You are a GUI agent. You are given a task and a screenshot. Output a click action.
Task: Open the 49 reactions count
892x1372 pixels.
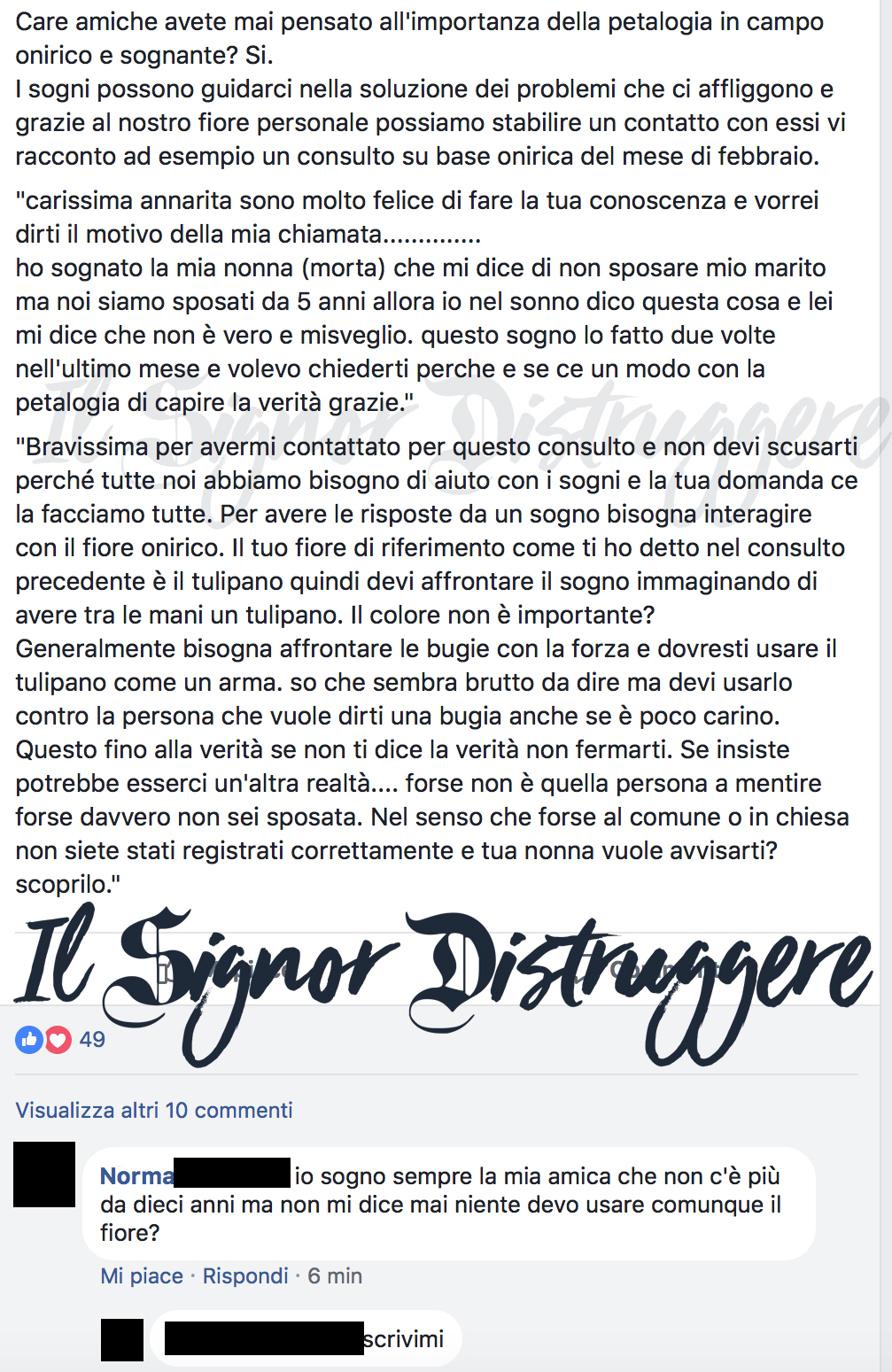click(92, 1039)
